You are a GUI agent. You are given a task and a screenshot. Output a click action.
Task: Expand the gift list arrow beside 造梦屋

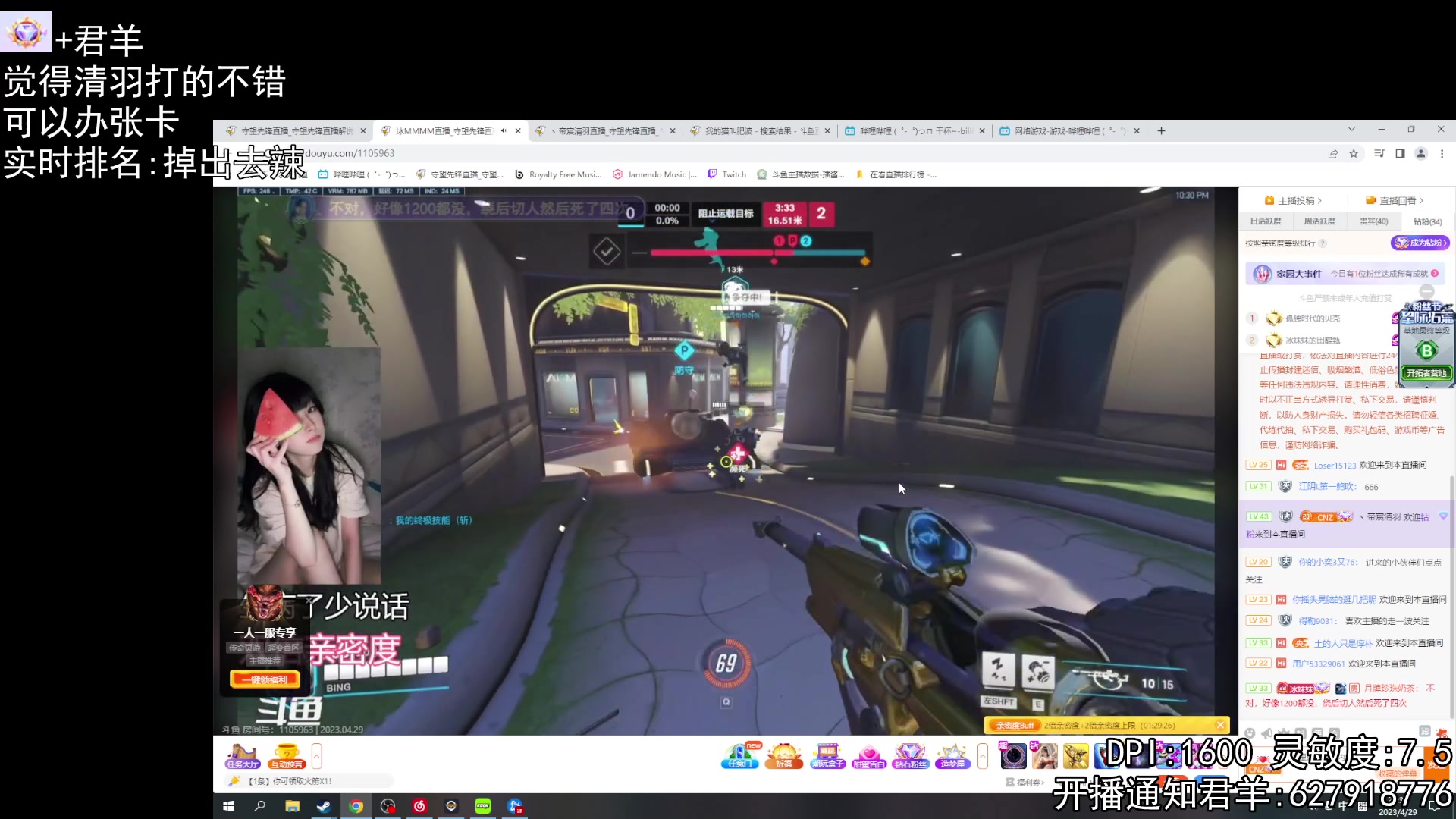(x=983, y=755)
